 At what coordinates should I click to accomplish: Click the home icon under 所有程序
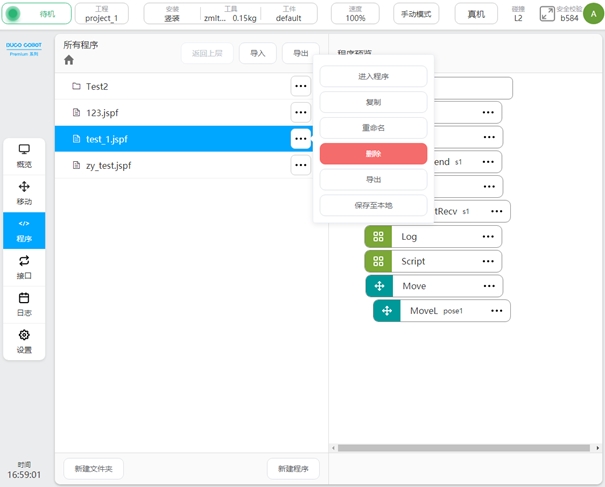pos(69,60)
